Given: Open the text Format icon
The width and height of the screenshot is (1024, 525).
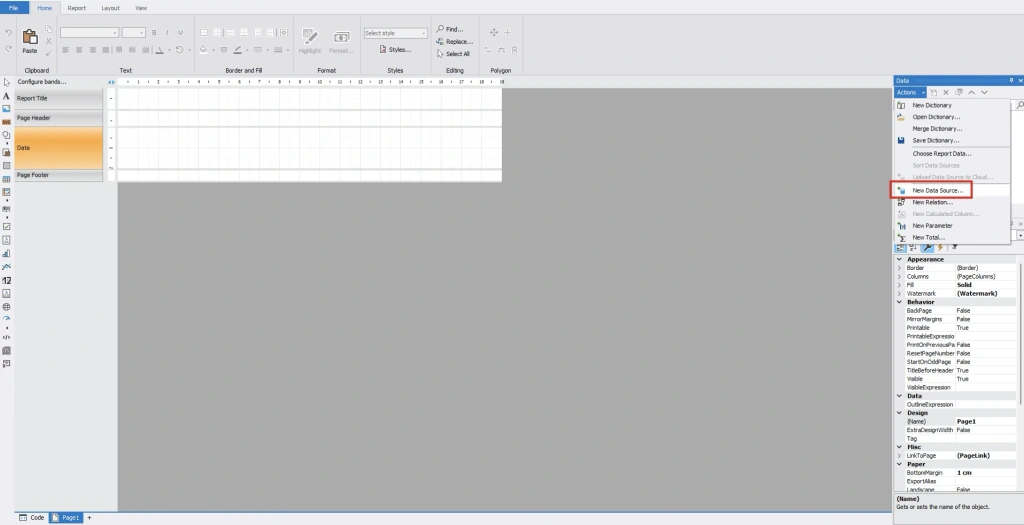Looking at the screenshot, I should click(341, 37).
